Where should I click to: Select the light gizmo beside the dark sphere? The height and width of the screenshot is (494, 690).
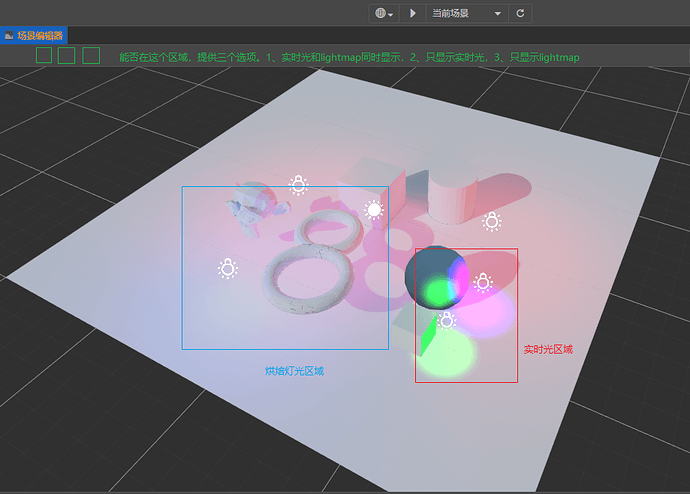click(483, 282)
